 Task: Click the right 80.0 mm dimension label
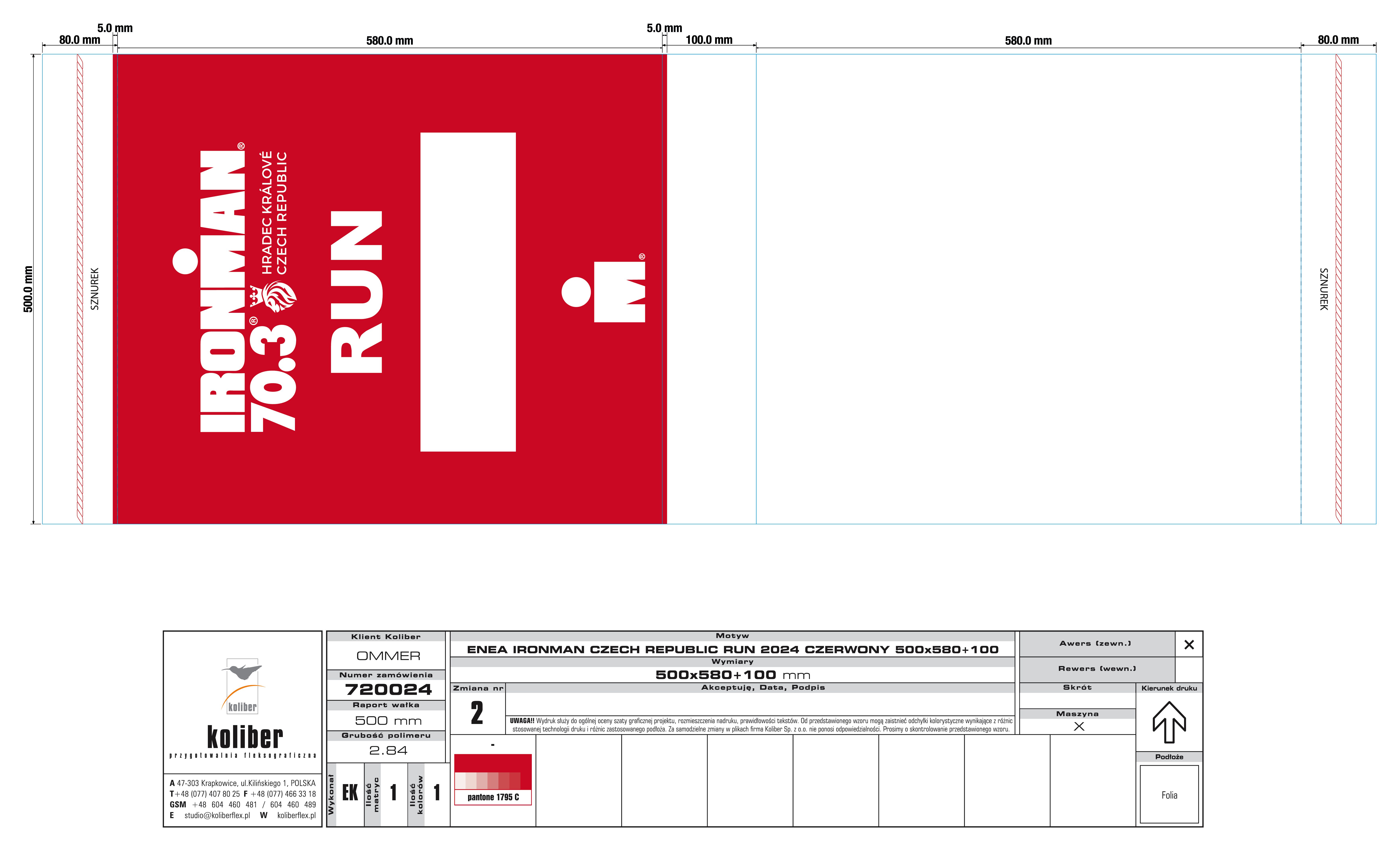coord(1338,40)
